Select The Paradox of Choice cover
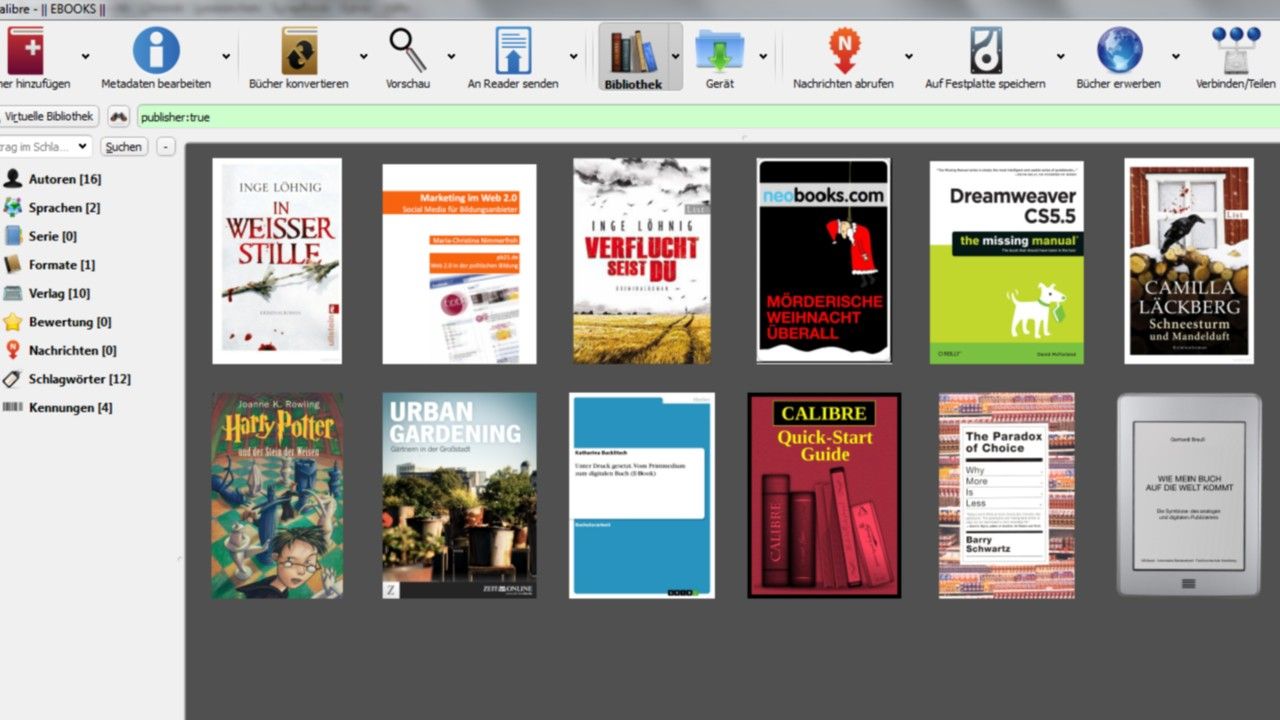This screenshot has width=1280, height=720. [x=1007, y=495]
